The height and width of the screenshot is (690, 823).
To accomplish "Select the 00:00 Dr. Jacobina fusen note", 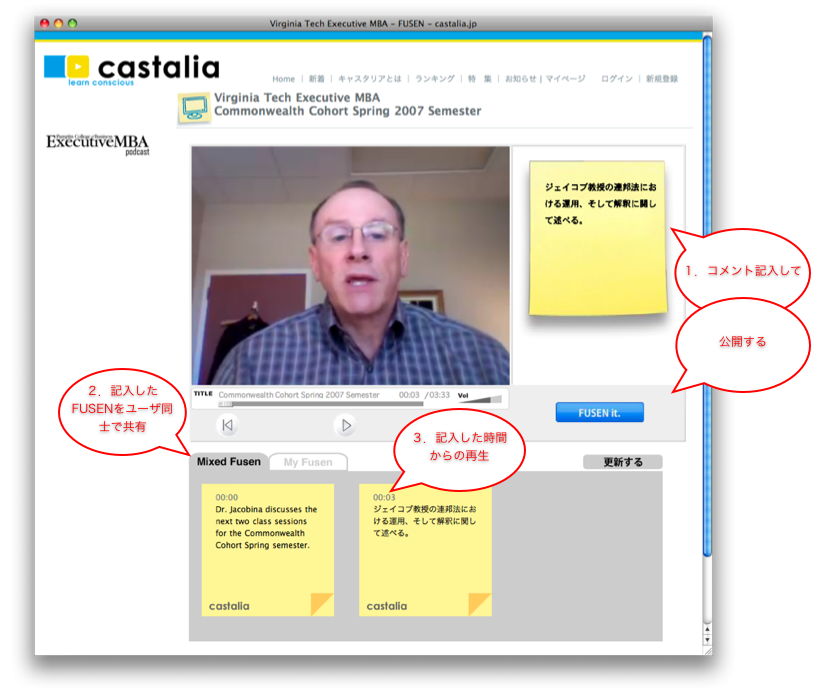I will point(268,549).
